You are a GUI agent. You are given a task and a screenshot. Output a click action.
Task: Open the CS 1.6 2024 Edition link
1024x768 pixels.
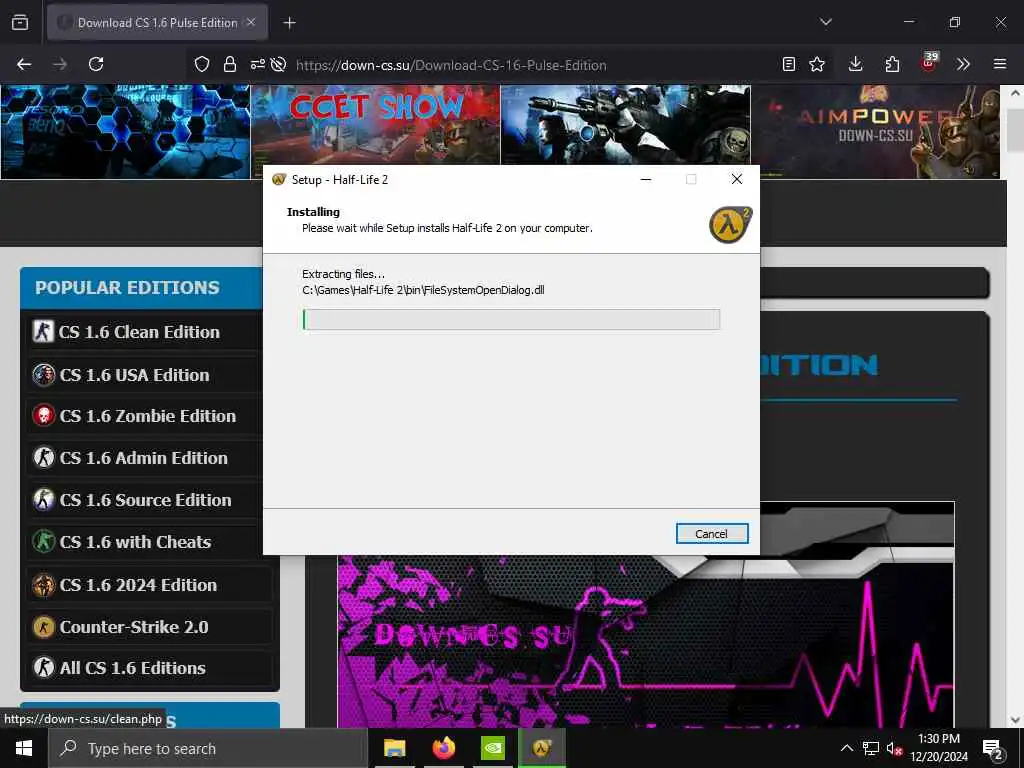pyautogui.click(x=138, y=584)
